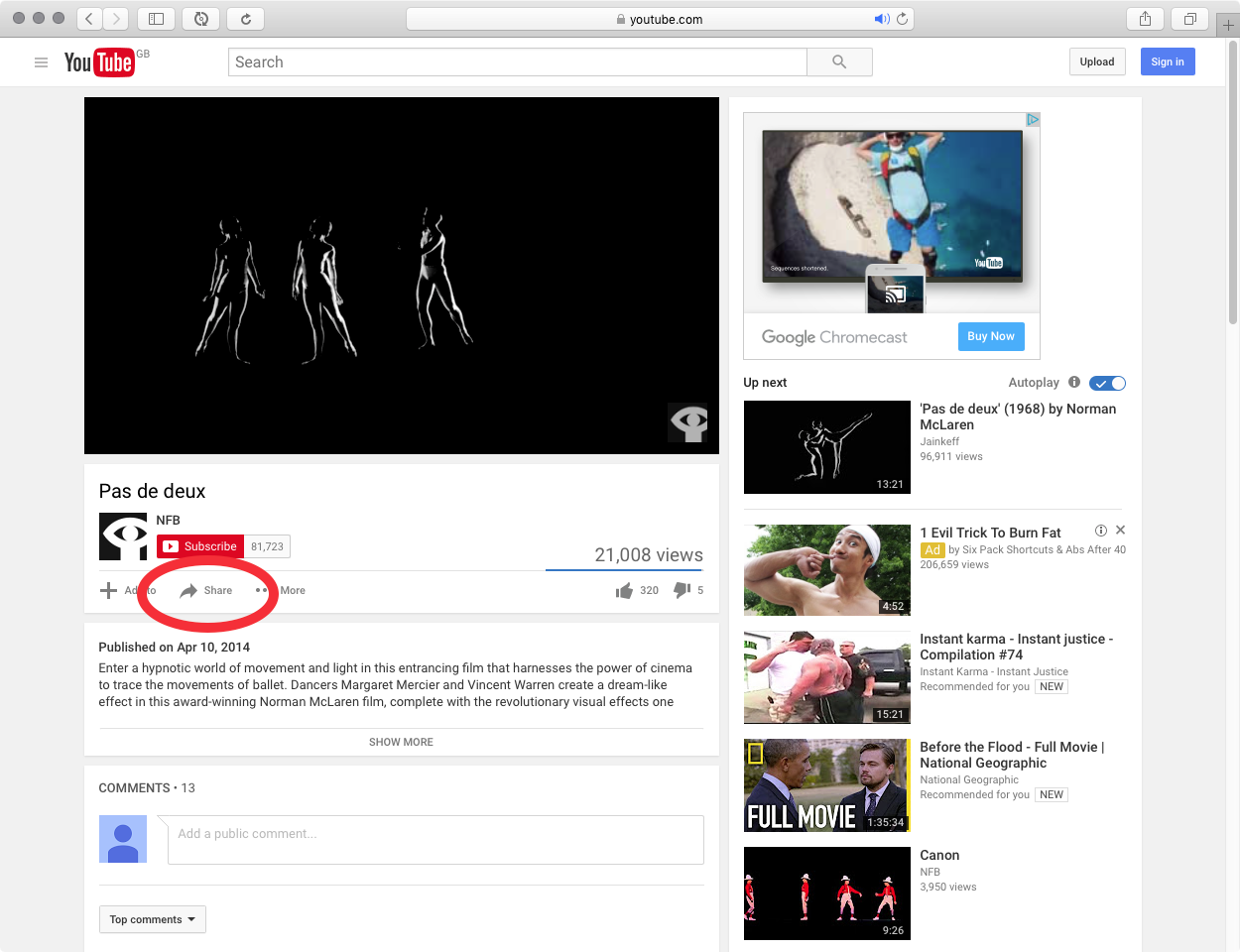This screenshot has height=952, width=1240.
Task: Open the Canon video title
Action: [939, 855]
